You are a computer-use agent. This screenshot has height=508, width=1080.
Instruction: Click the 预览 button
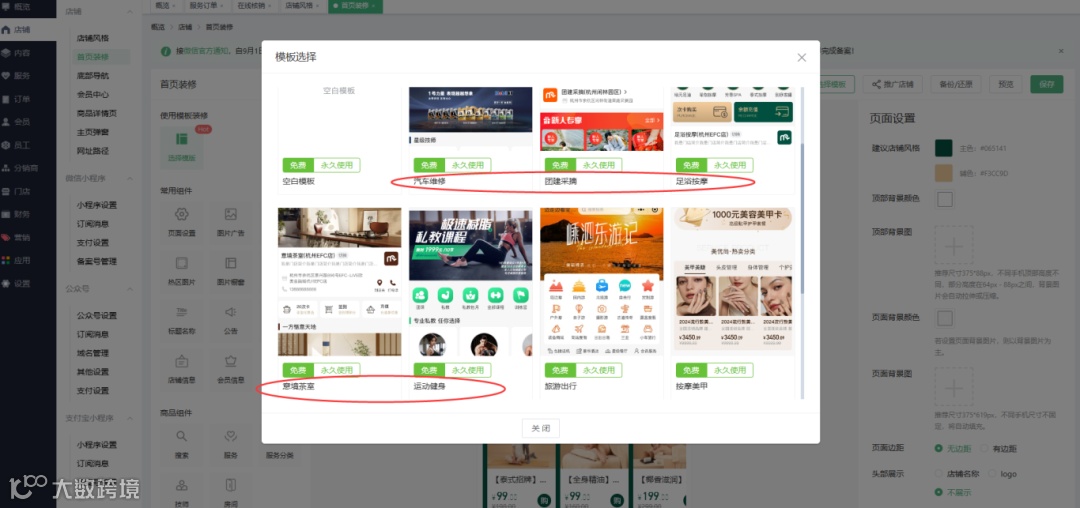(x=1006, y=84)
